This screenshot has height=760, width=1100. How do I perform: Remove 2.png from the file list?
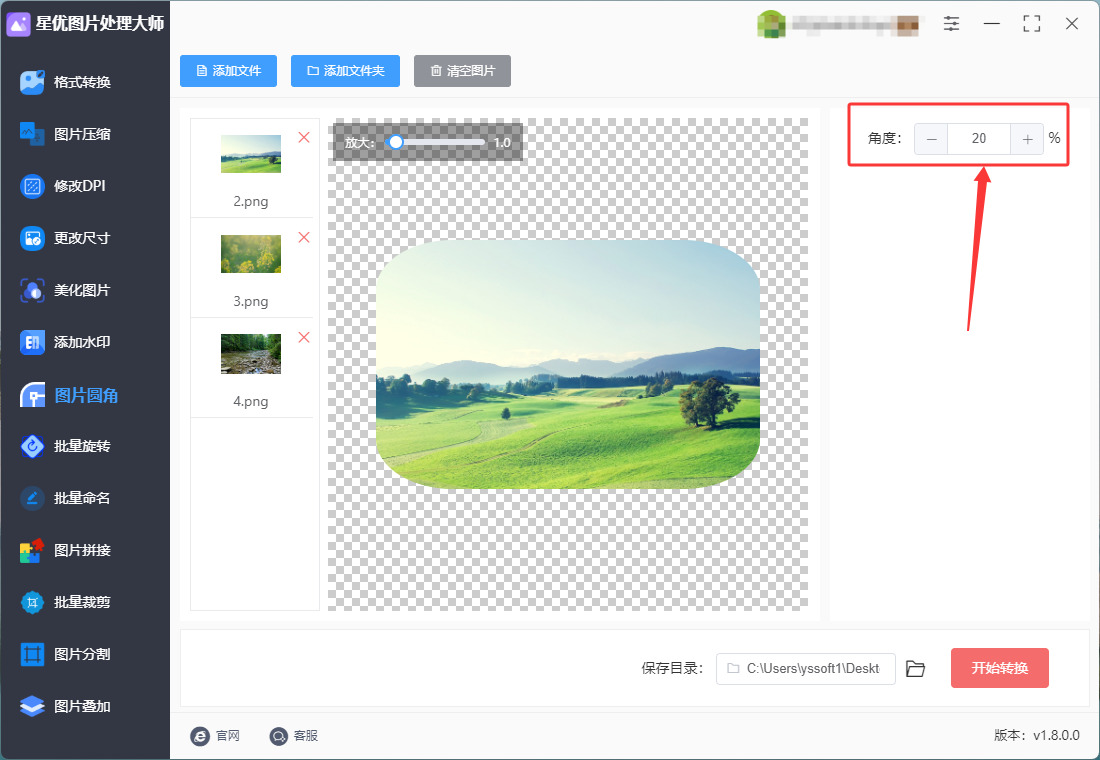[x=304, y=138]
